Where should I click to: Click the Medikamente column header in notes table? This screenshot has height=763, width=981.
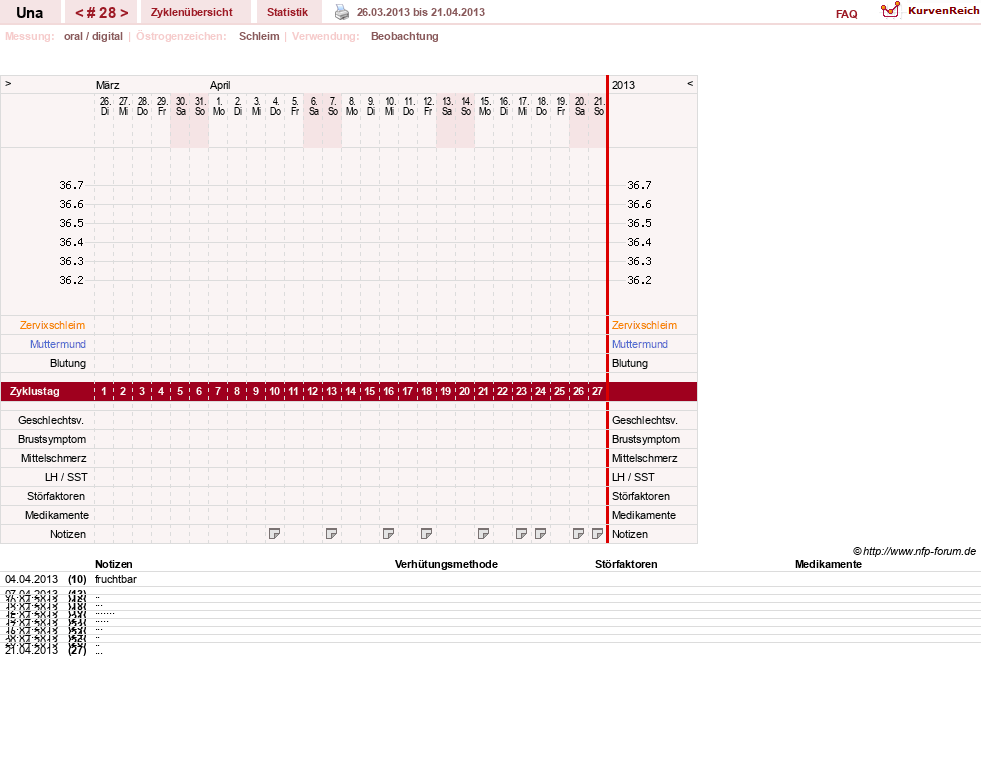coord(828,564)
